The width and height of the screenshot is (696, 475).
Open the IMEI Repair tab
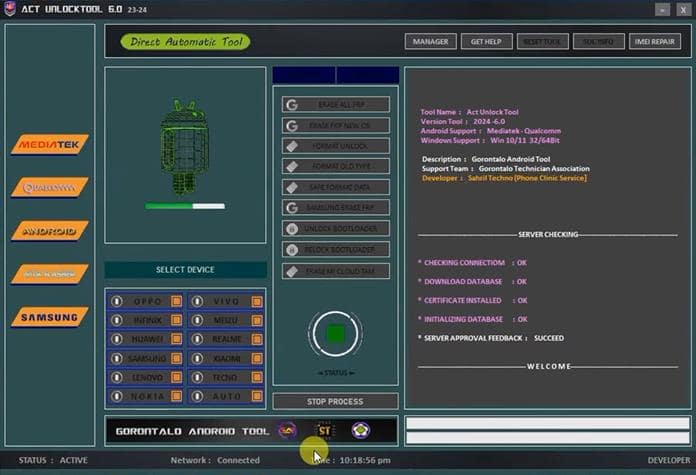tap(657, 41)
